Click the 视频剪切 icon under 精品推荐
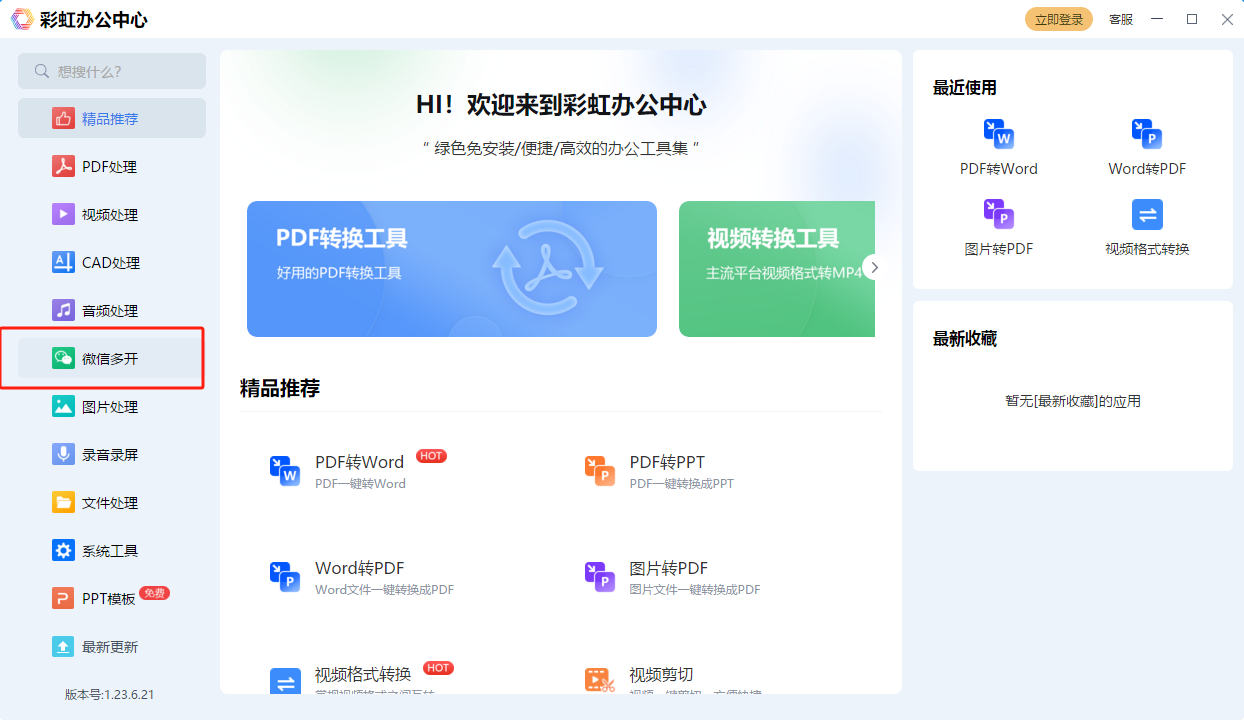 click(x=600, y=681)
